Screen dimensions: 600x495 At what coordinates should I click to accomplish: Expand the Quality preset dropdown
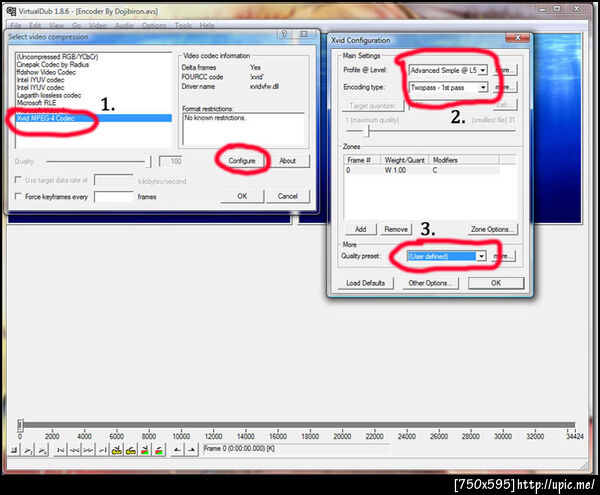481,256
